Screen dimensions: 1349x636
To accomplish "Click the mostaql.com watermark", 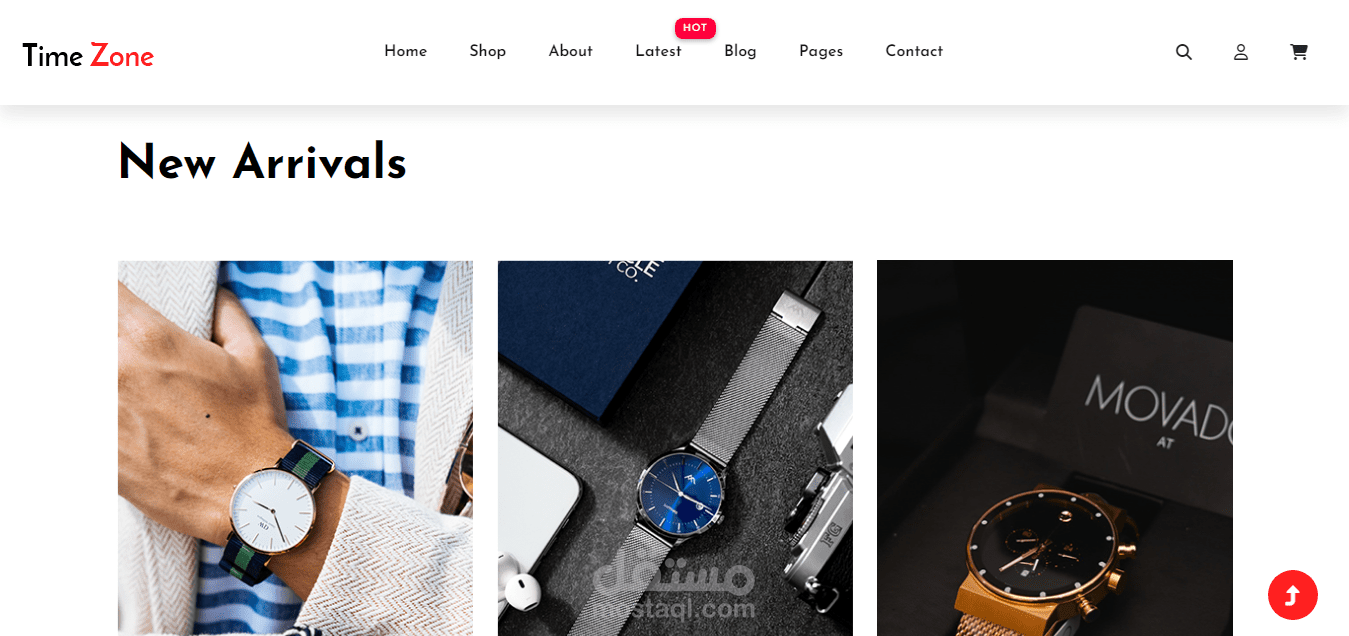I will tap(673, 588).
